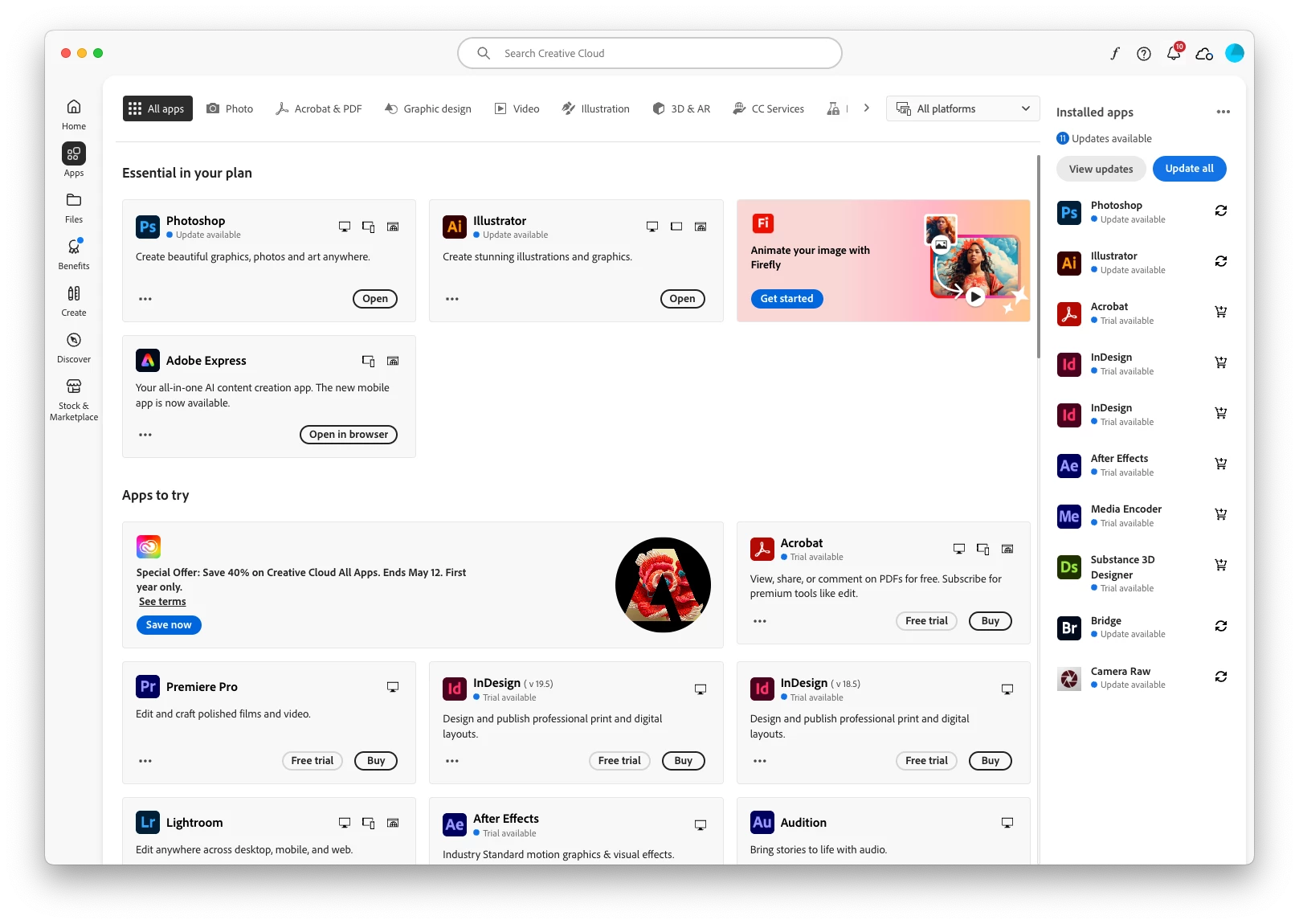Click cart icon next to After Effects
This screenshot has height=924, width=1299.
(x=1221, y=464)
